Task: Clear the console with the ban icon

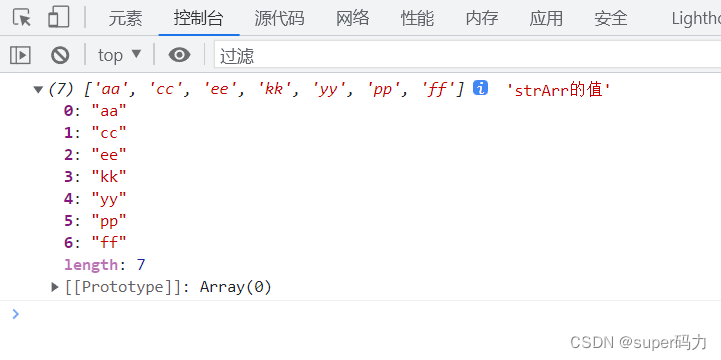Action: coord(60,55)
